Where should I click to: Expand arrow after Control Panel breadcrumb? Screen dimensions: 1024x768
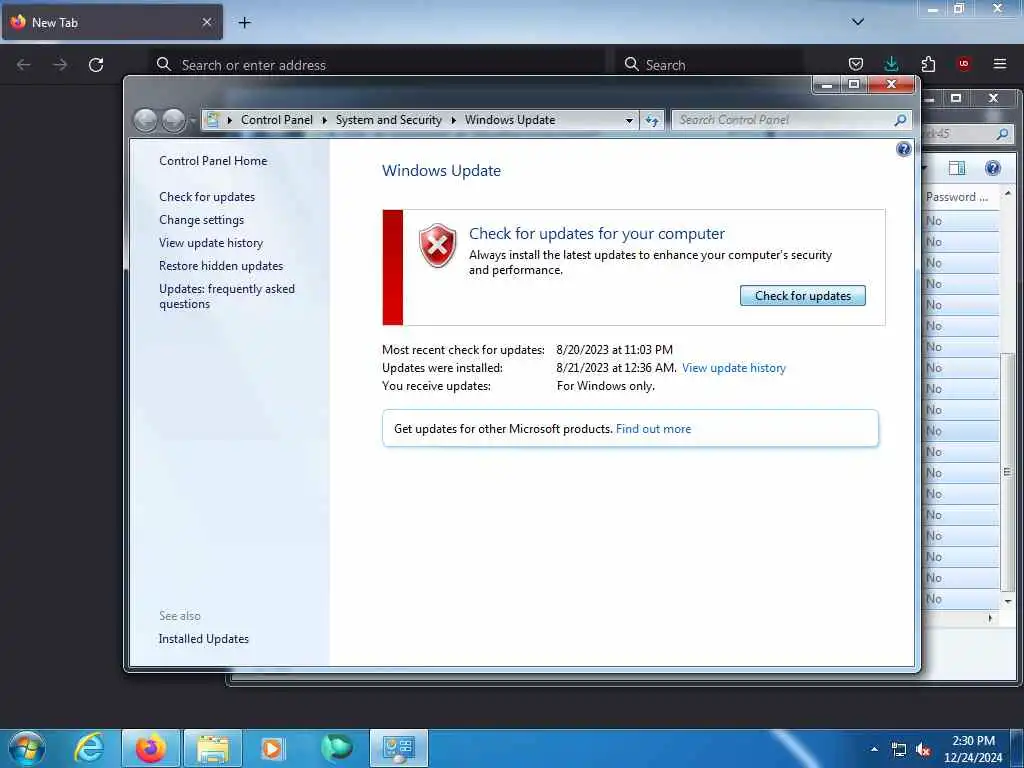coord(324,120)
